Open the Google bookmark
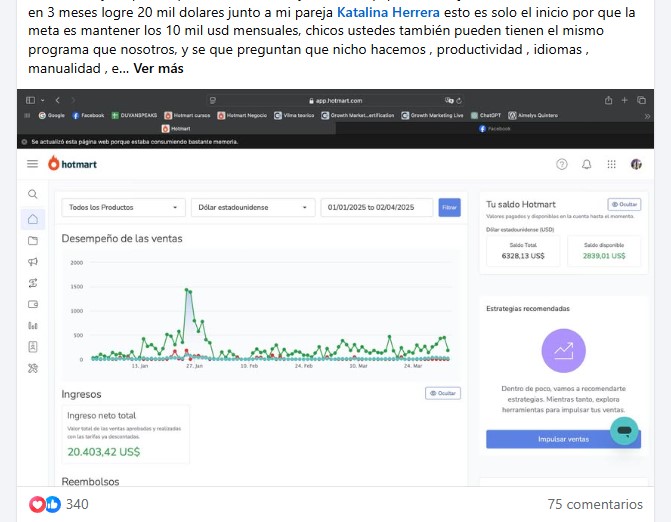 click(x=52, y=115)
